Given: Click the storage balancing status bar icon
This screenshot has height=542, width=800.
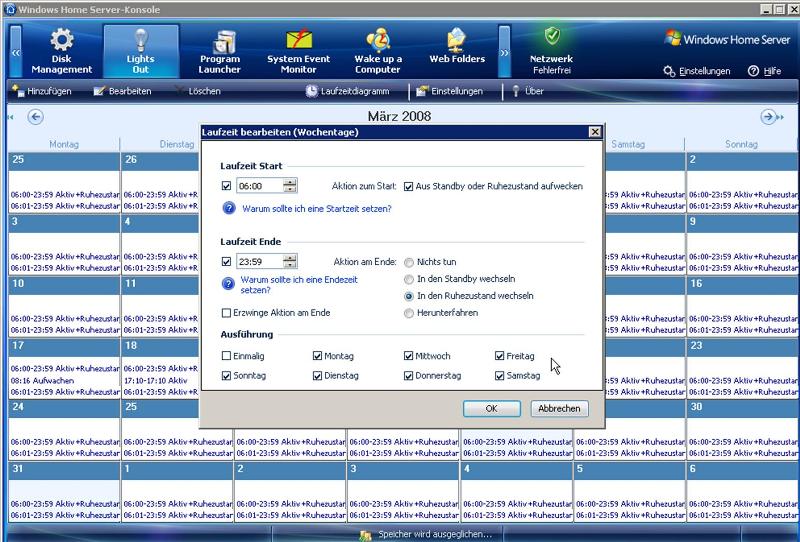Looking at the screenshot, I should tap(365, 535).
